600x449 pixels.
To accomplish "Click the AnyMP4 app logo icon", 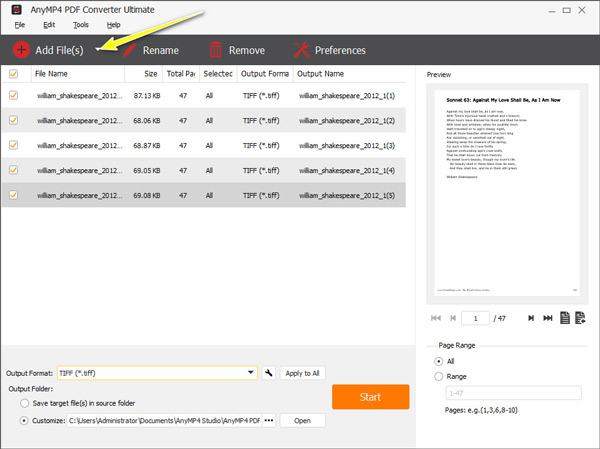I will [16, 10].
